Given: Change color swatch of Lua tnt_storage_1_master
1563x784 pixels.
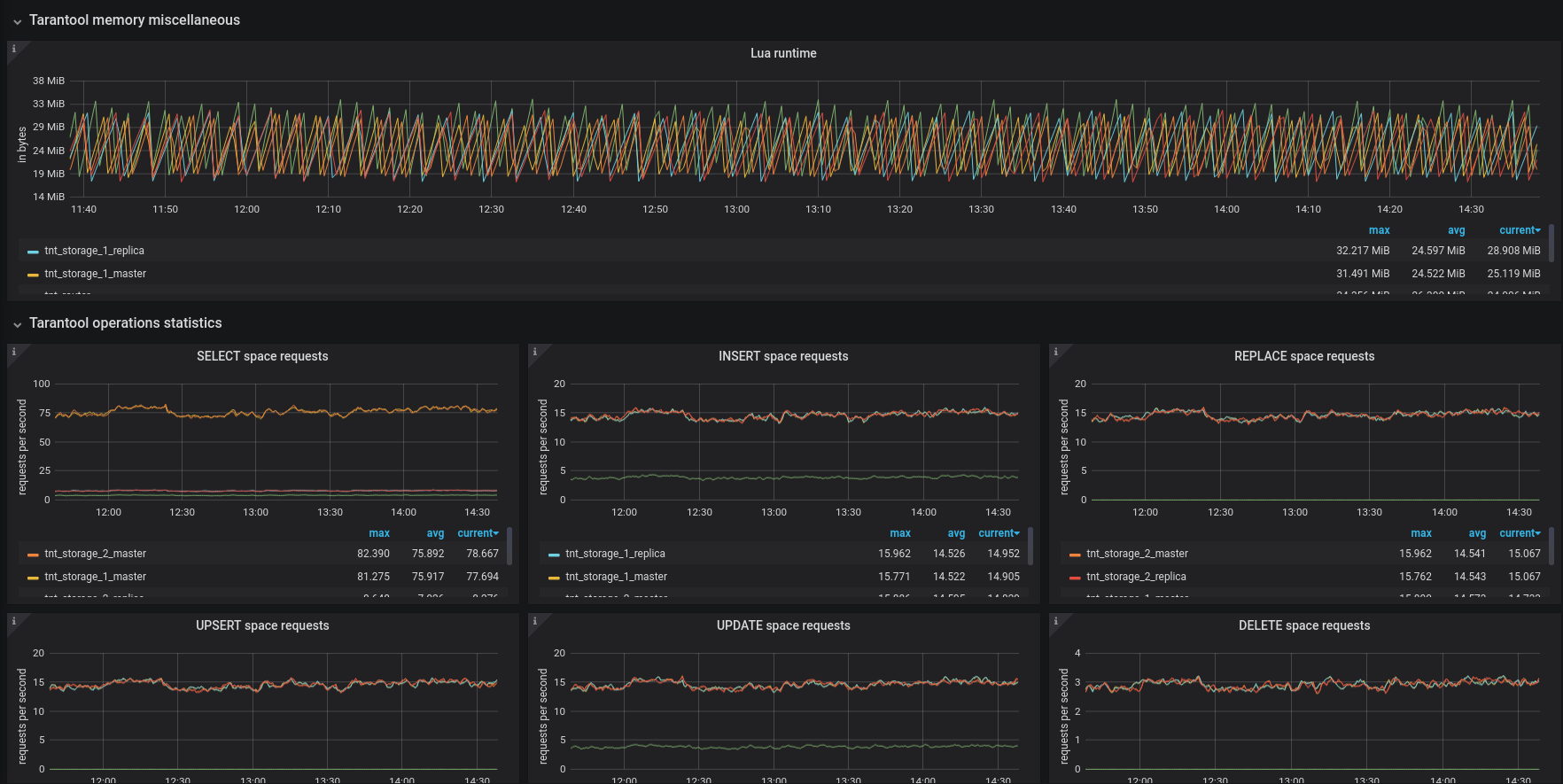Looking at the screenshot, I should pos(33,275).
